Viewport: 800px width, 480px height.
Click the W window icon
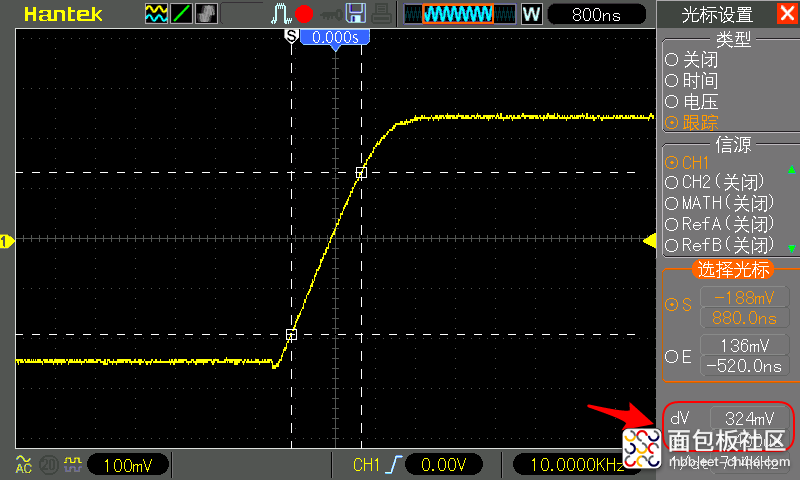coord(531,14)
